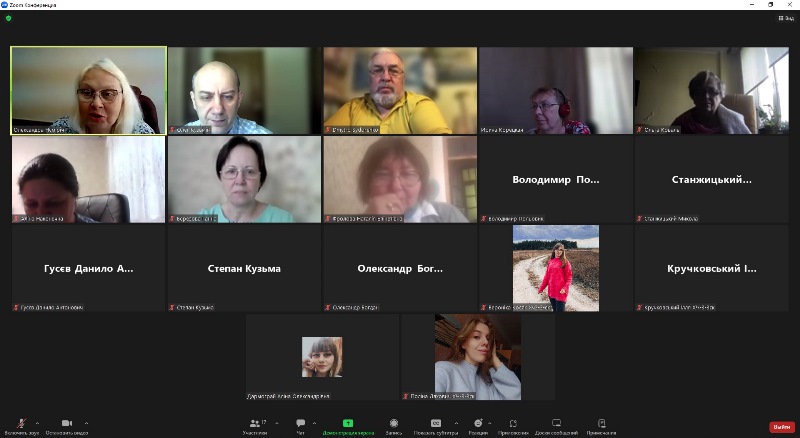Image resolution: width=800 pixels, height=438 pixels.
Task: Select video tile beside the window plants
Action: pos(711,90)
